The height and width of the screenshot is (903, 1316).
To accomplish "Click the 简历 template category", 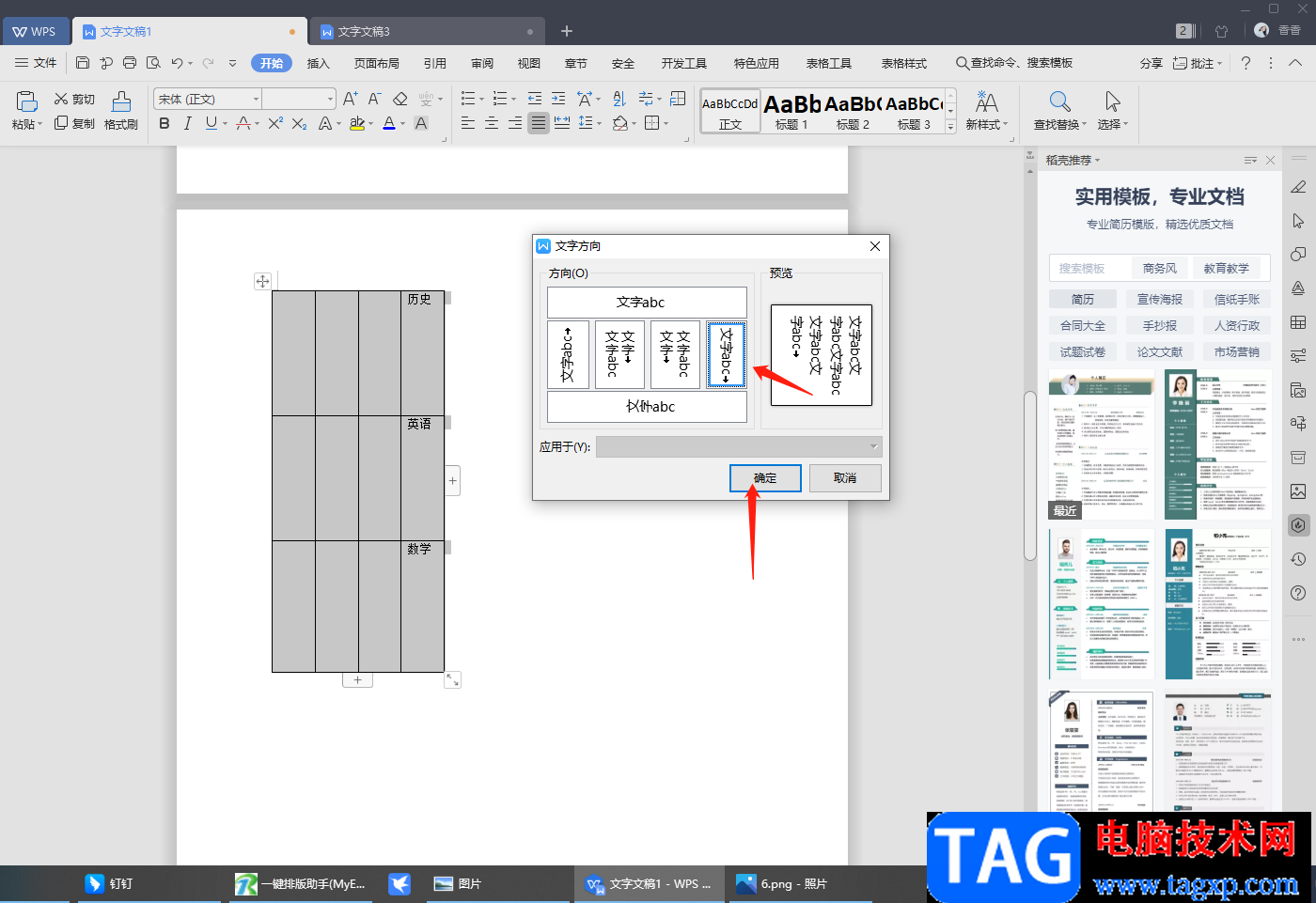I will click(x=1083, y=299).
